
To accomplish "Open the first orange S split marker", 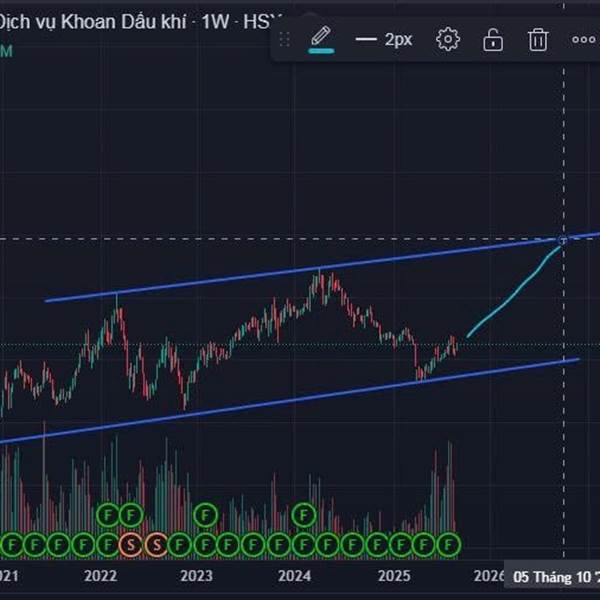I will pyautogui.click(x=131, y=544).
